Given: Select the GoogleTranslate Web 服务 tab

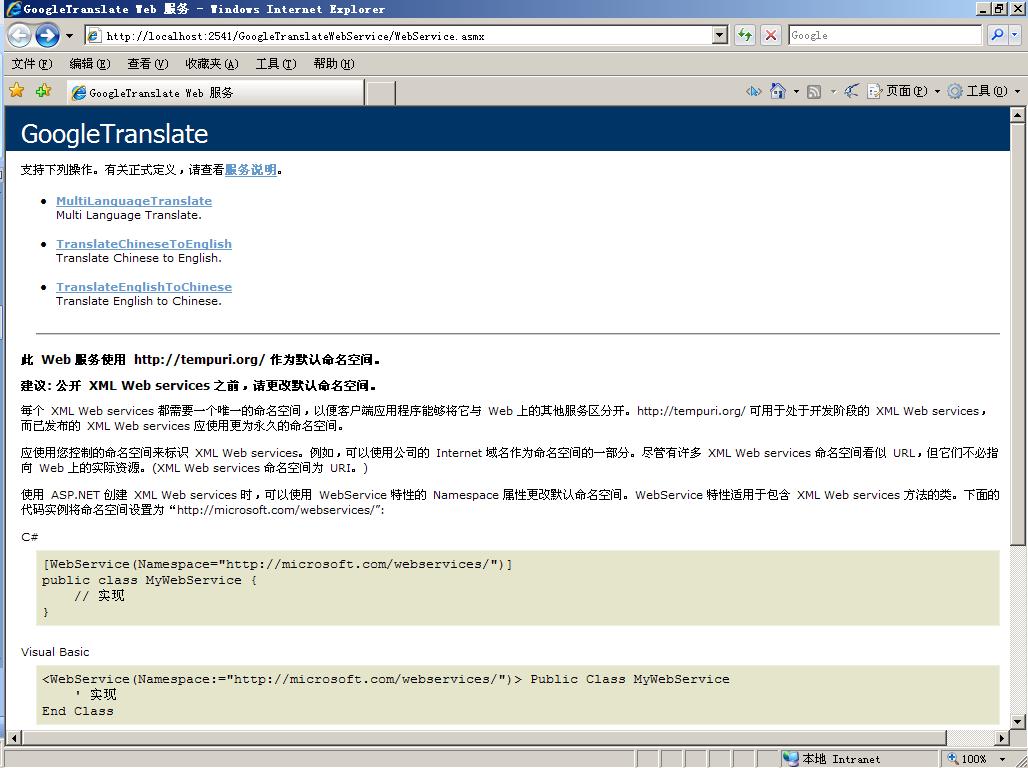Looking at the screenshot, I should point(215,92).
